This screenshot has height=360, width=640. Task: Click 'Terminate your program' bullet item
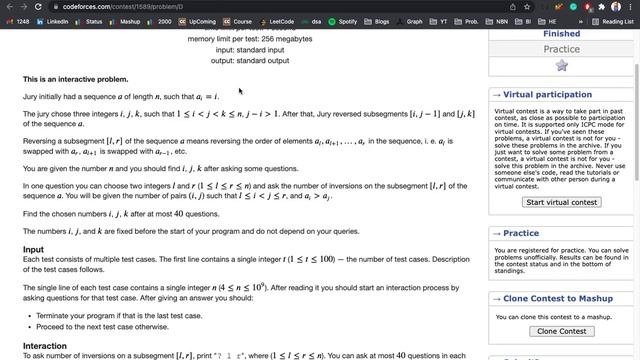[119, 316]
